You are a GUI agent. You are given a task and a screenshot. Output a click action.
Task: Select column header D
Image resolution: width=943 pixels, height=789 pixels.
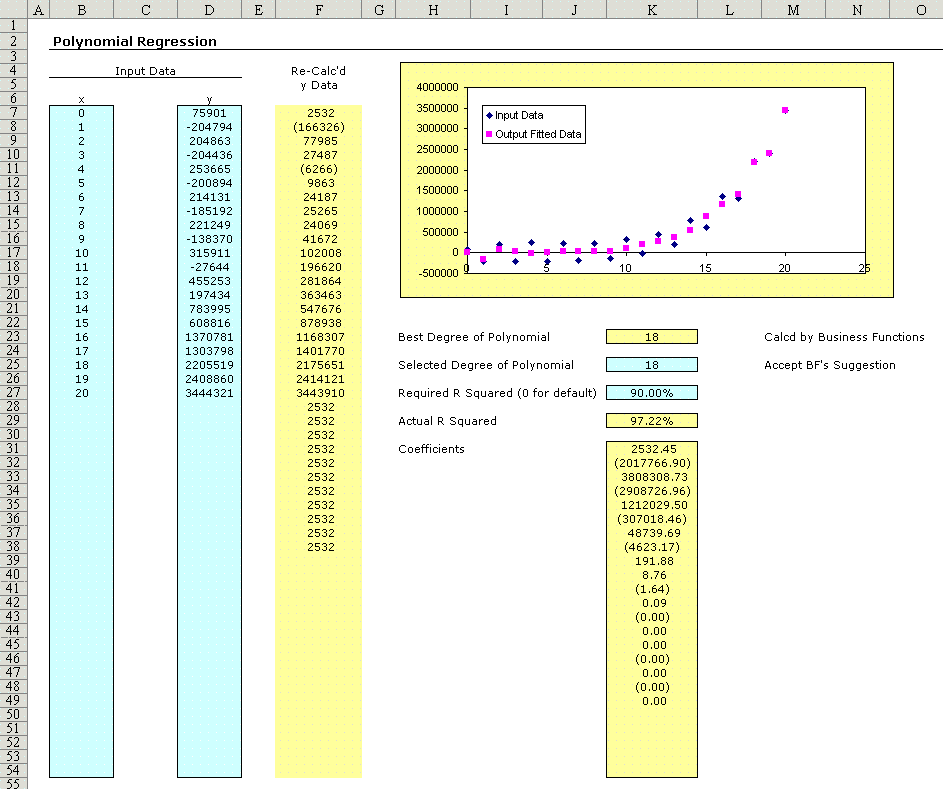coord(209,10)
